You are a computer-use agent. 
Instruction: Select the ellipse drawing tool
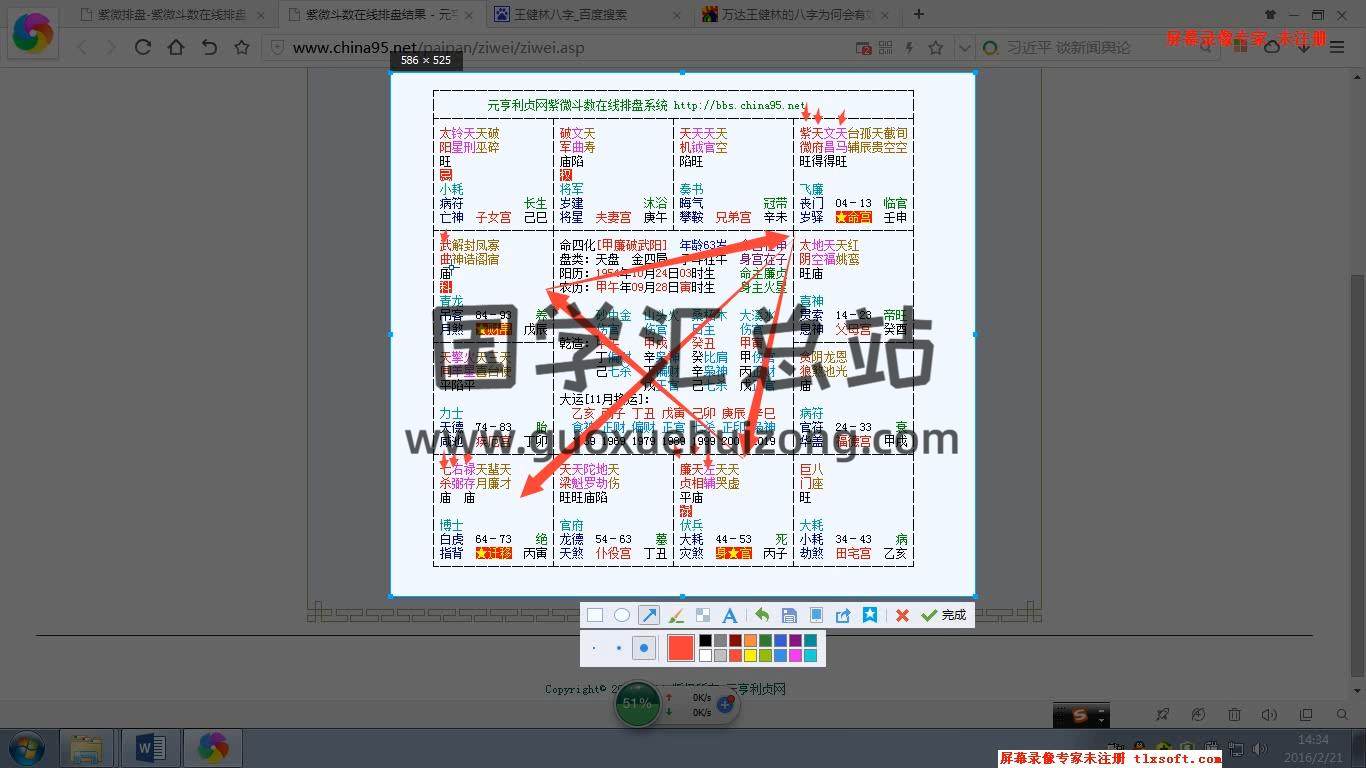(x=622, y=615)
